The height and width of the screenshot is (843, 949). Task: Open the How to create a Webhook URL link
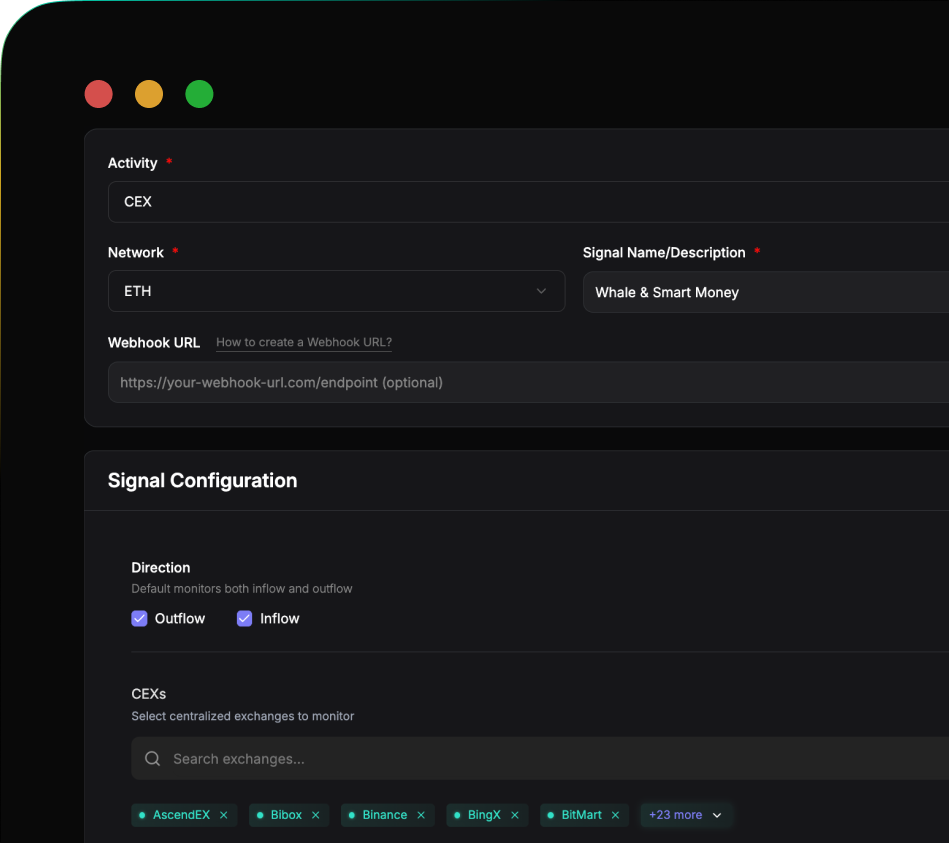coord(303,342)
